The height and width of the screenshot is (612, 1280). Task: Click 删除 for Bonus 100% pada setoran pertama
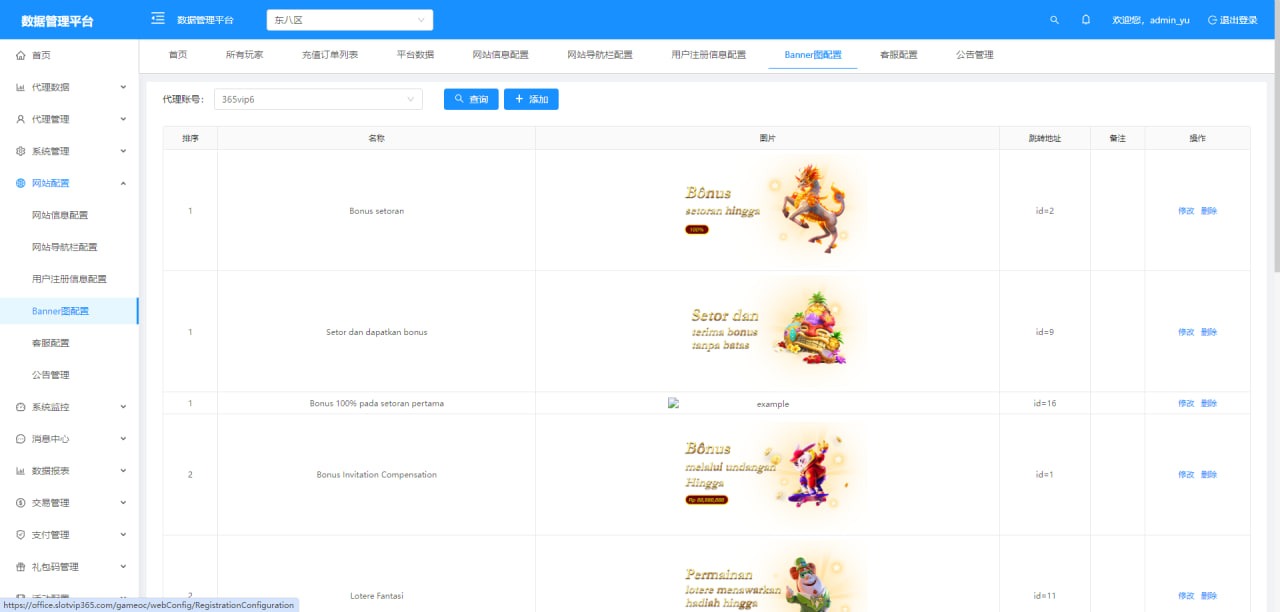(1209, 403)
